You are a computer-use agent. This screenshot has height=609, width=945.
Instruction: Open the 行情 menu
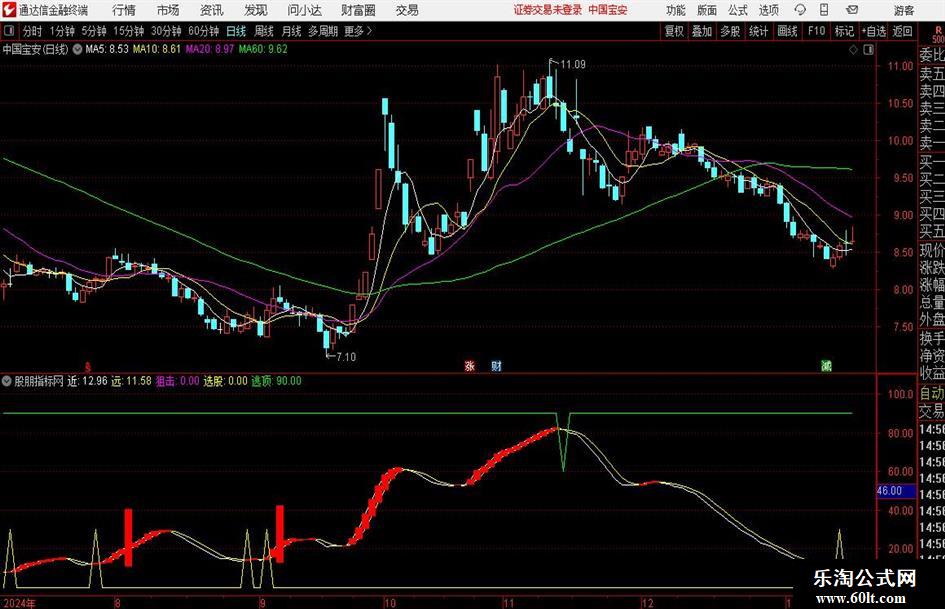(x=124, y=10)
